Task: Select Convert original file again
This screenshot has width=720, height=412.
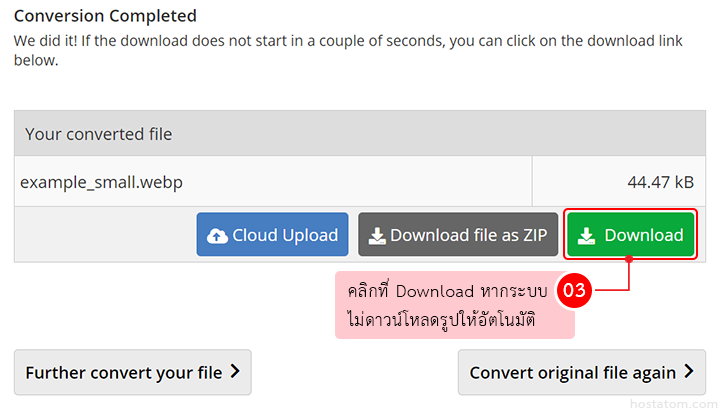Action: (573, 373)
